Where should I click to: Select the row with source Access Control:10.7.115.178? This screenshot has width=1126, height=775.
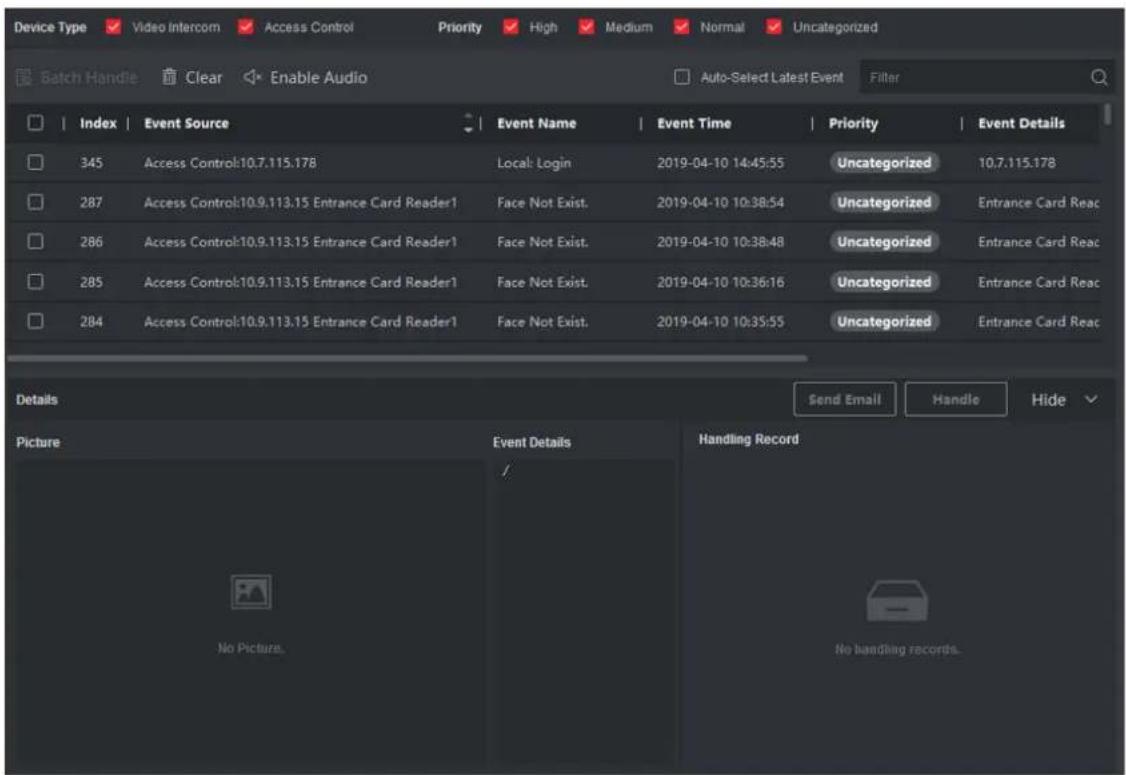tap(552, 163)
